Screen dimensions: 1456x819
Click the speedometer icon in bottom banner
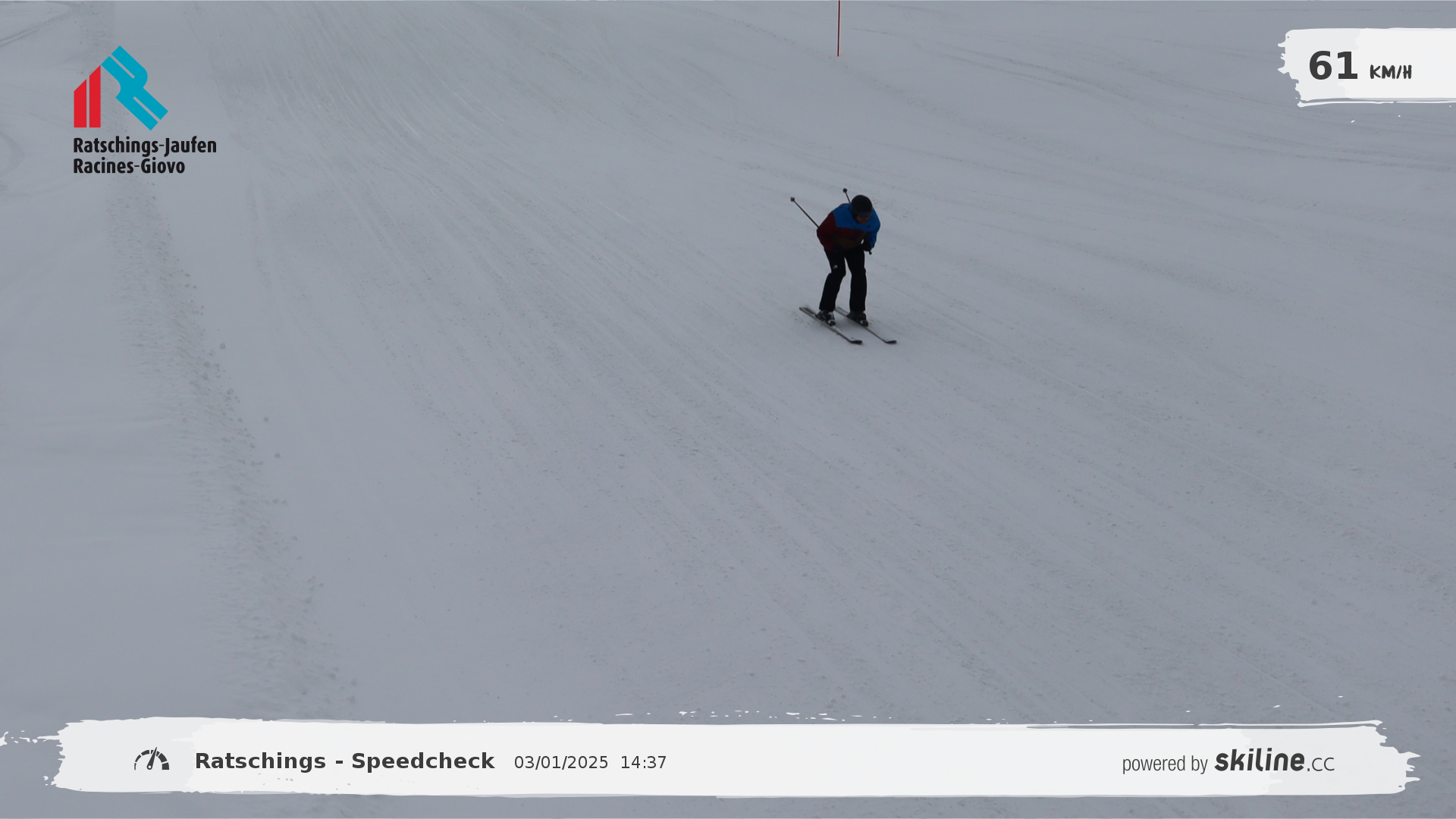152,760
